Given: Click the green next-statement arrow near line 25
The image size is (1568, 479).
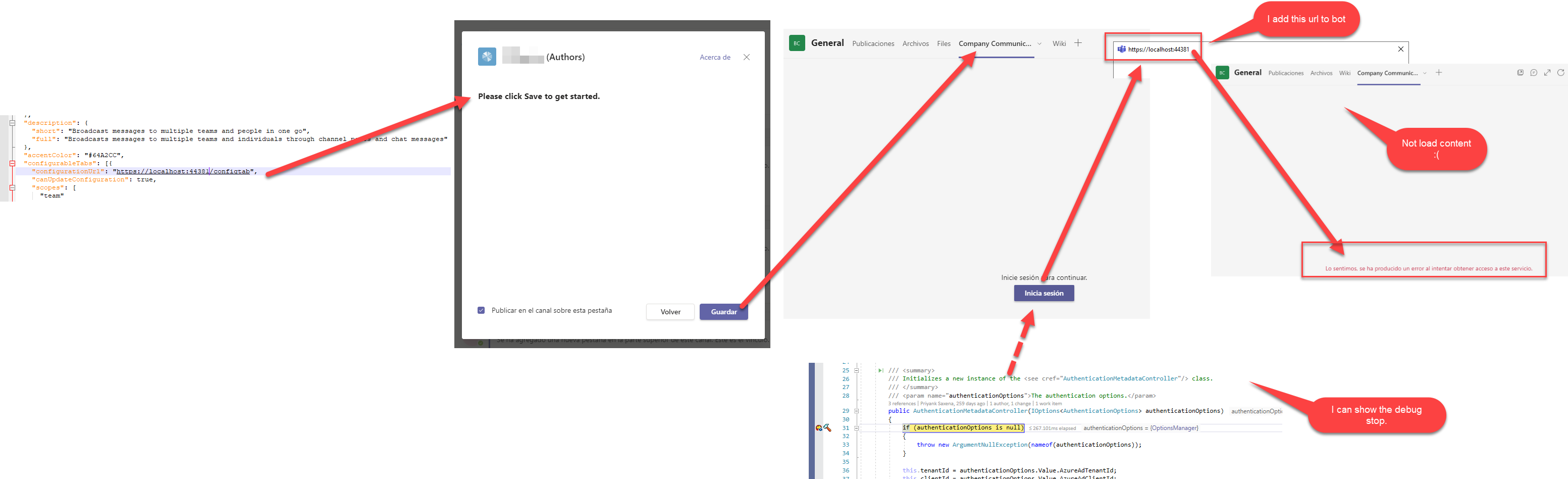Looking at the screenshot, I should click(881, 370).
